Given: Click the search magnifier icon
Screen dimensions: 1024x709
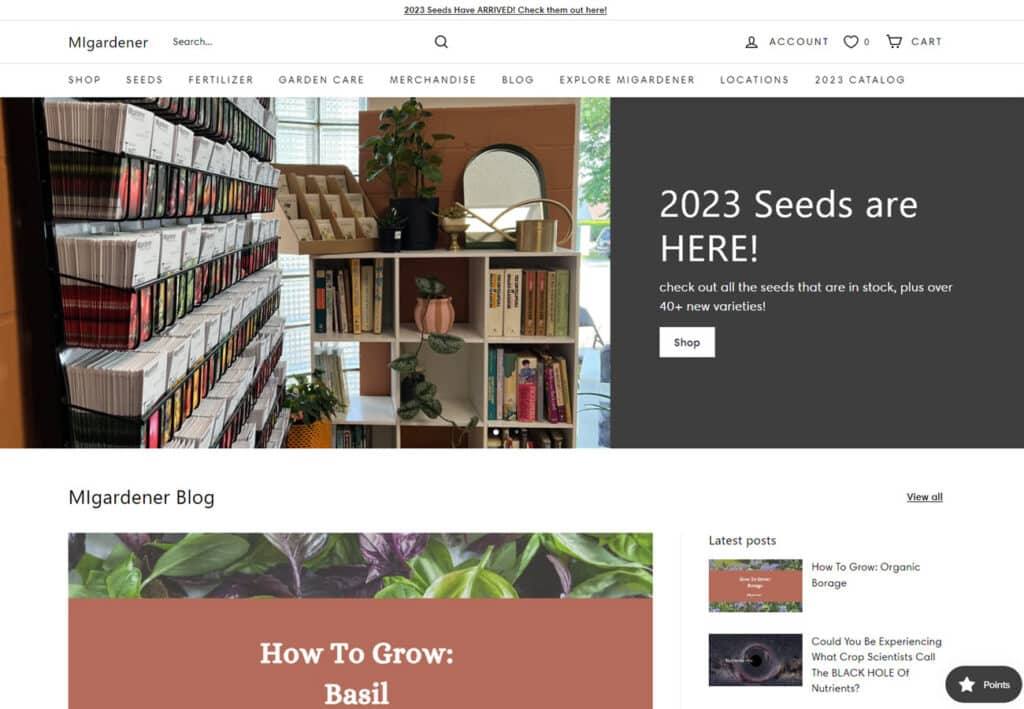Looking at the screenshot, I should point(441,42).
